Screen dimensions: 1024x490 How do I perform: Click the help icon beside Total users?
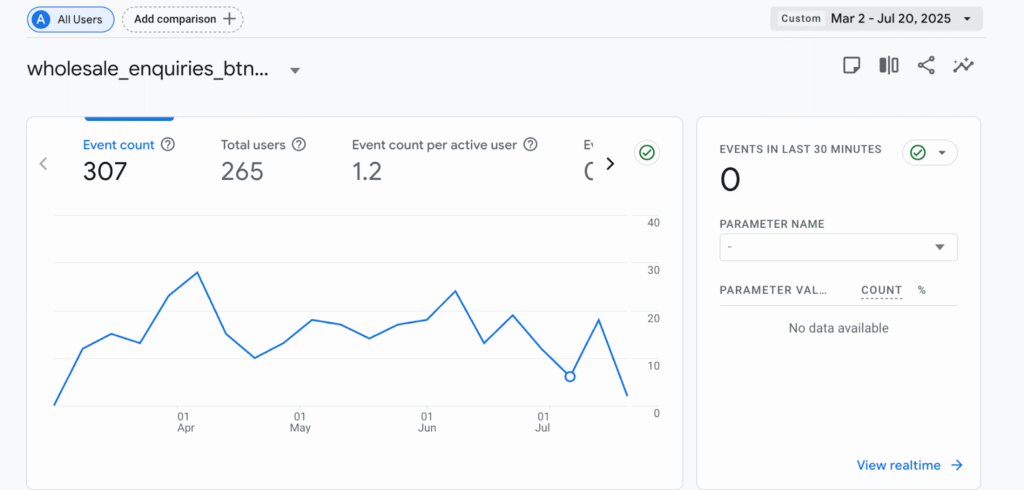[299, 145]
